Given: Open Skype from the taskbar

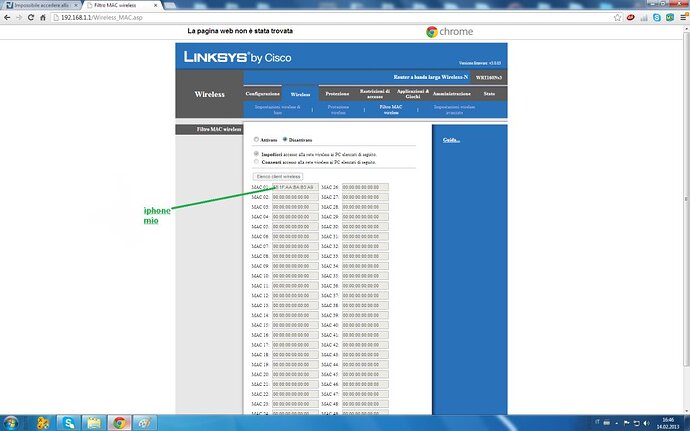Looking at the screenshot, I should click(x=66, y=422).
